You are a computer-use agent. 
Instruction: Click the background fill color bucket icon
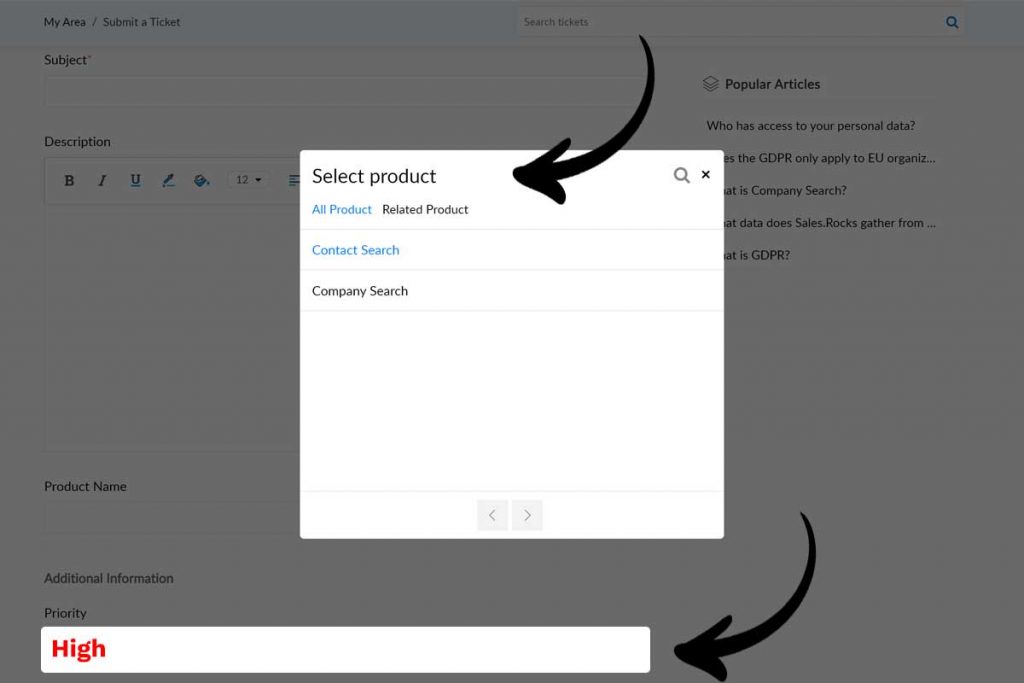tap(201, 181)
